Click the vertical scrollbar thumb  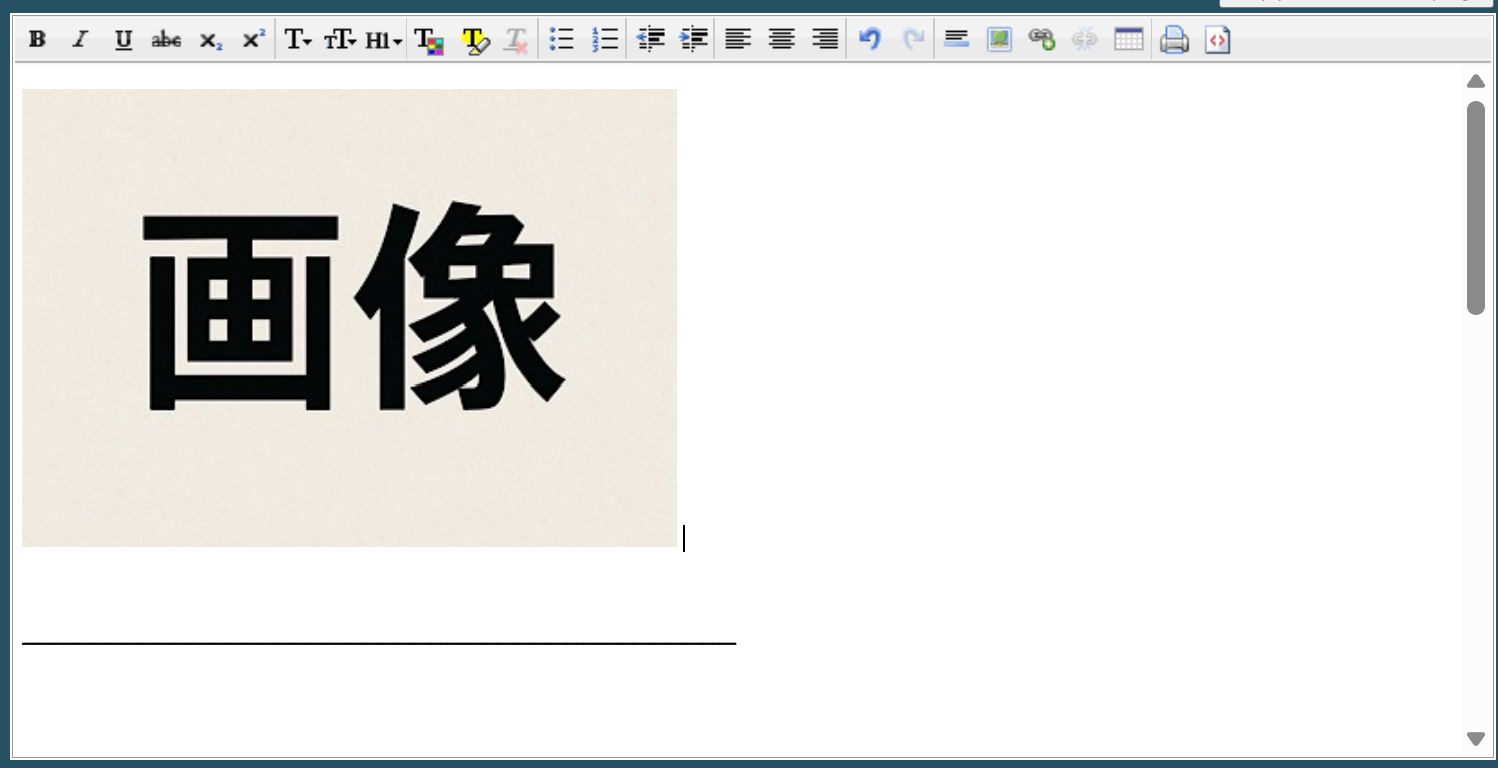click(1476, 207)
